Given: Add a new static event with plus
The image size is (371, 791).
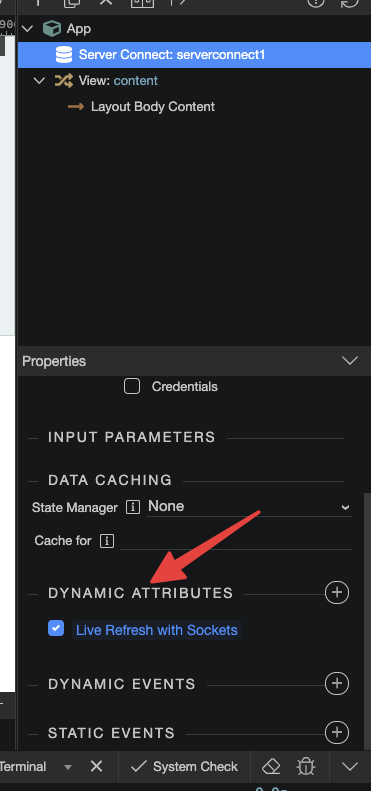Looking at the screenshot, I should pos(337,732).
